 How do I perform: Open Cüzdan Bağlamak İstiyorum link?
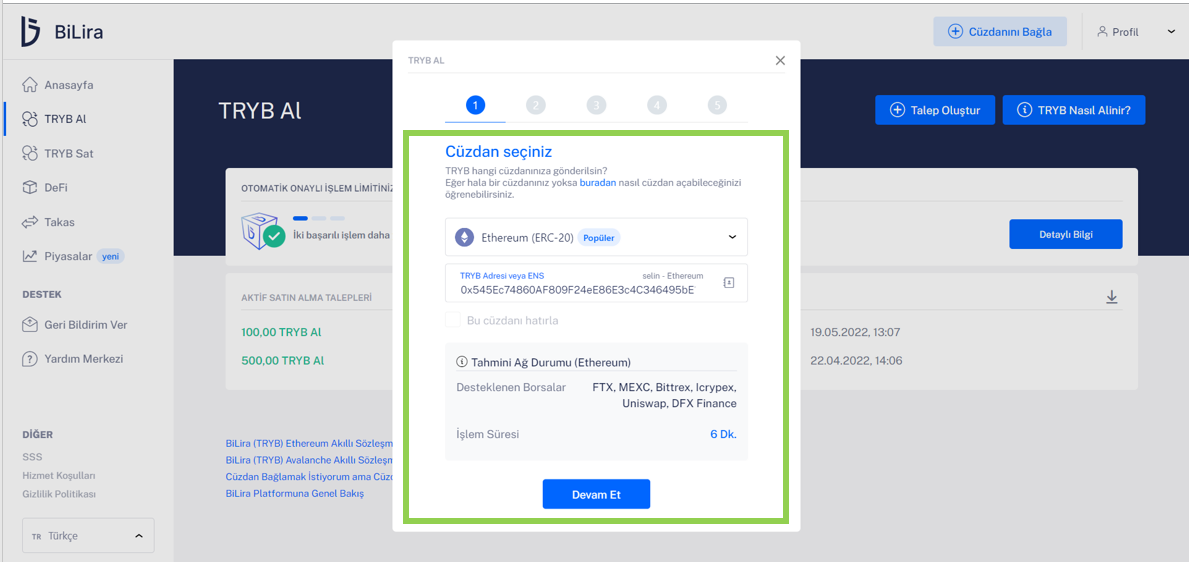point(309,477)
